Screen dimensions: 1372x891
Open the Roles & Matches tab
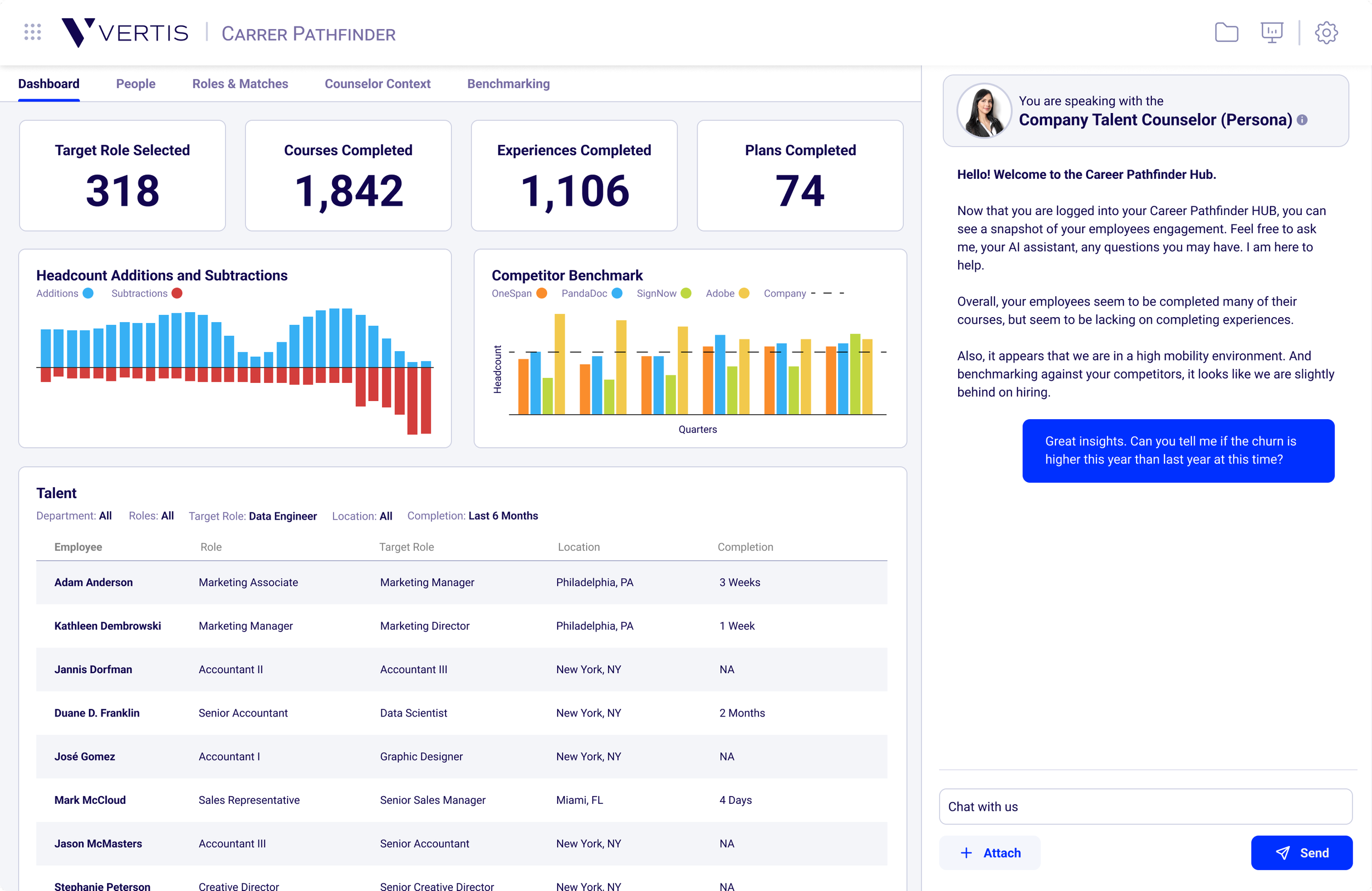click(240, 84)
